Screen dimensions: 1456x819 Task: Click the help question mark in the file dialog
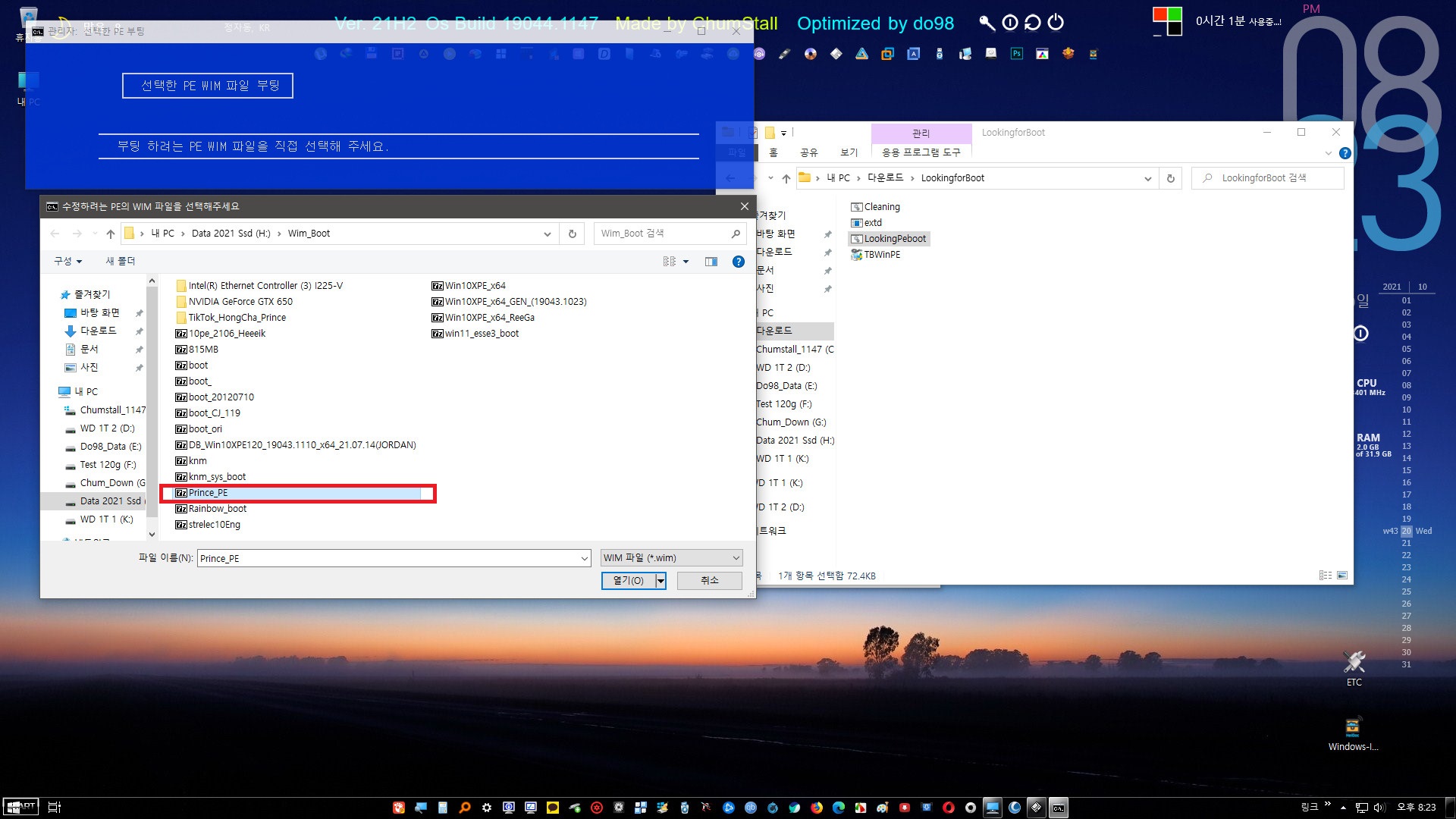(x=738, y=262)
